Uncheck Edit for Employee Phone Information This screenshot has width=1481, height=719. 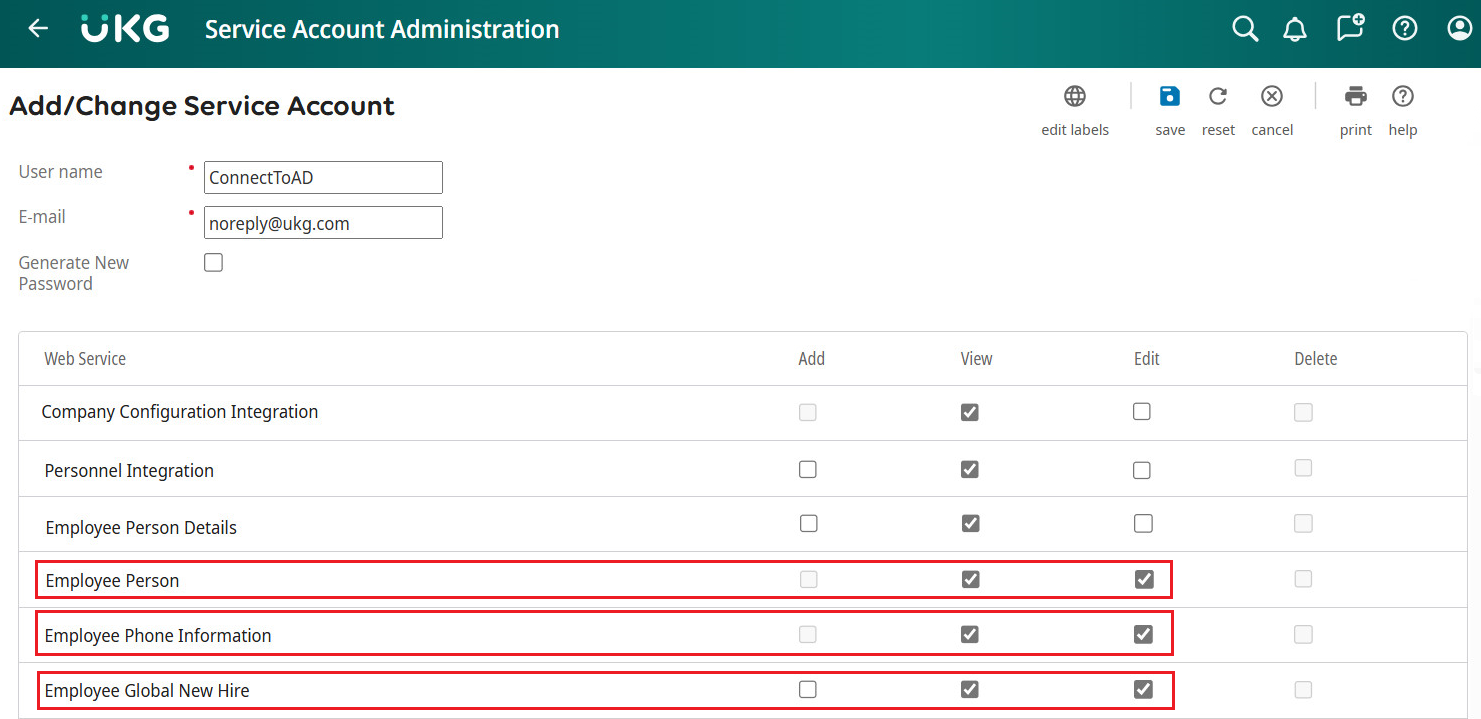coord(1144,634)
